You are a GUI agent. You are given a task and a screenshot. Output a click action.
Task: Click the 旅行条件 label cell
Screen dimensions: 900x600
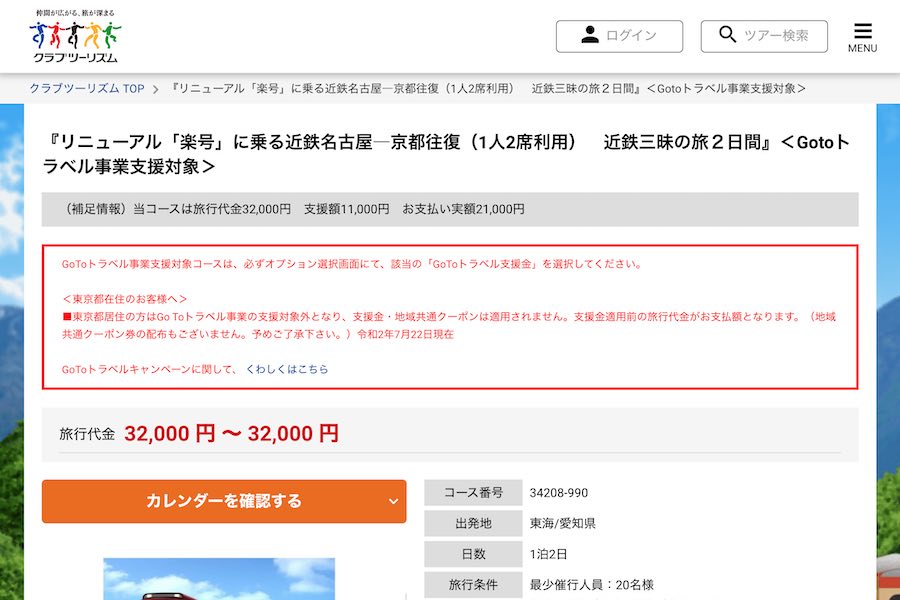coord(473,584)
